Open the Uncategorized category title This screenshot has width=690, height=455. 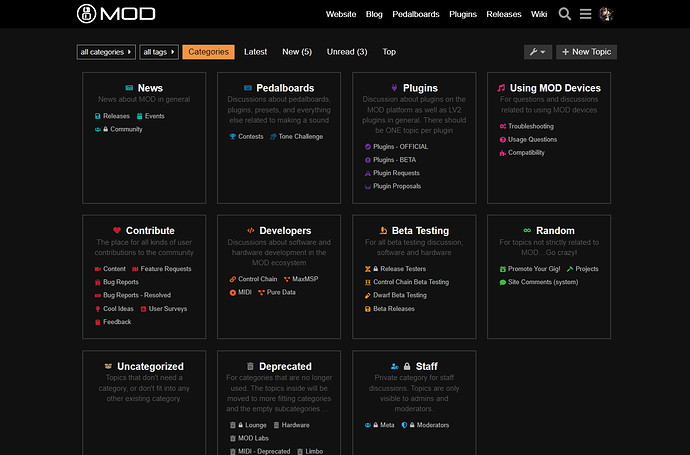point(150,366)
